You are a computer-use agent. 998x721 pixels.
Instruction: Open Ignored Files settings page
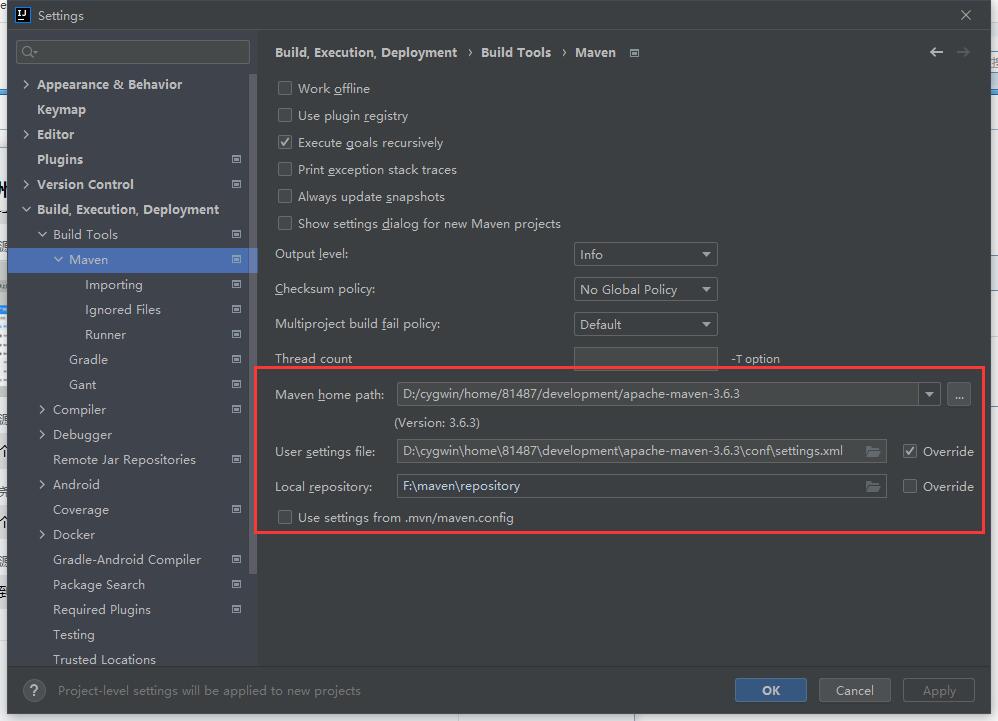click(x=122, y=309)
